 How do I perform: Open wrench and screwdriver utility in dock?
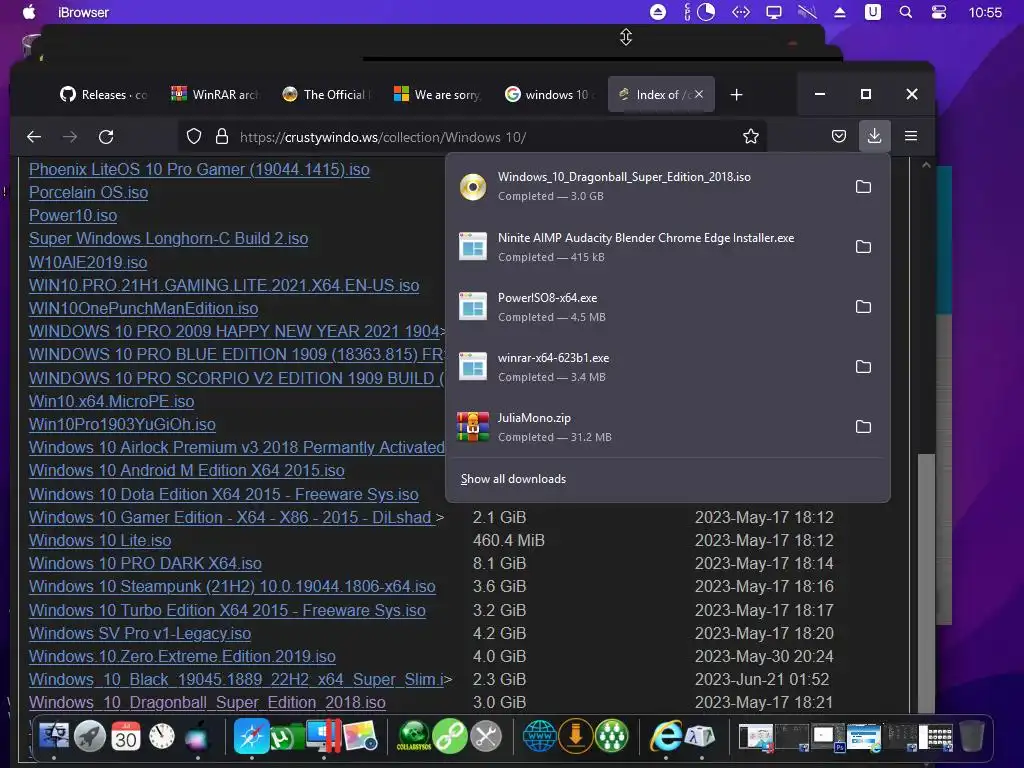485,737
